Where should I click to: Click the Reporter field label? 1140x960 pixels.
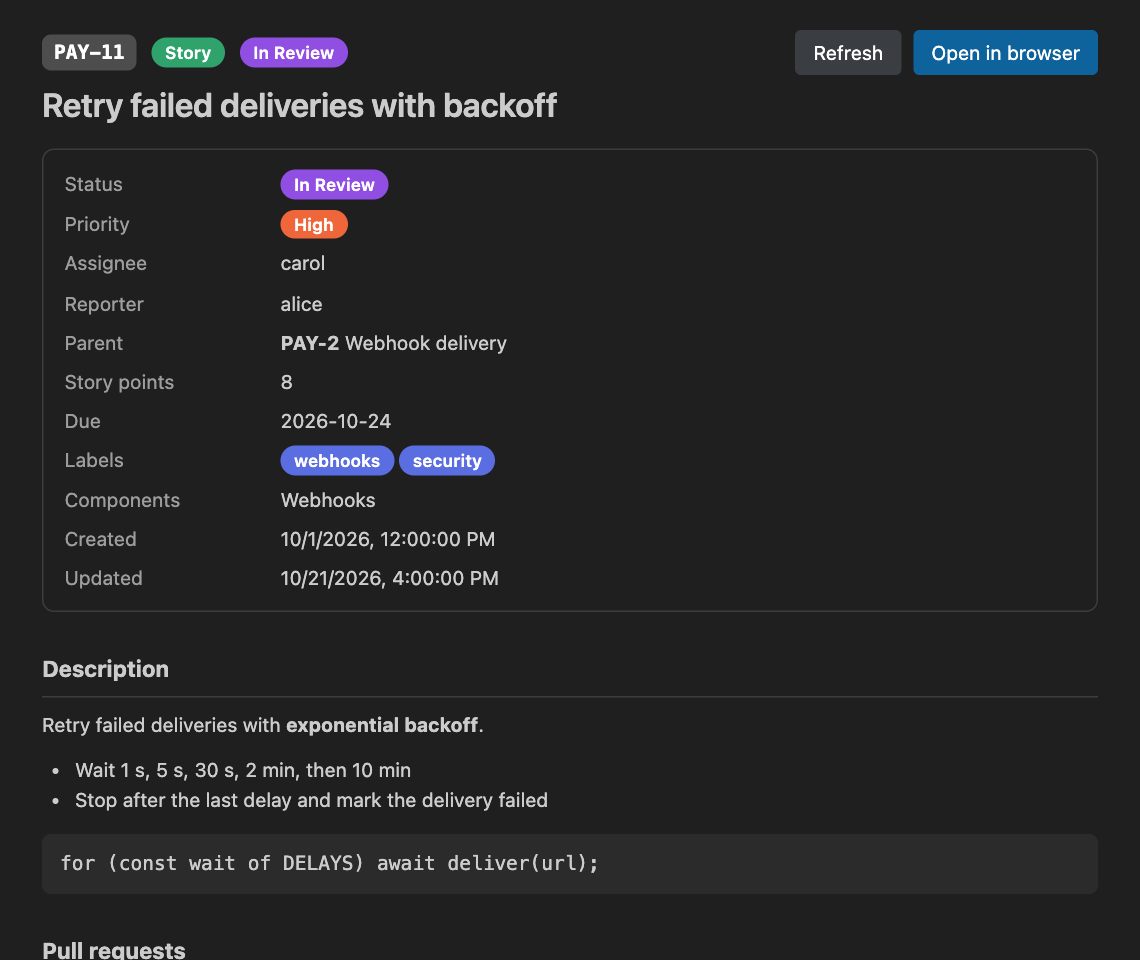(104, 304)
